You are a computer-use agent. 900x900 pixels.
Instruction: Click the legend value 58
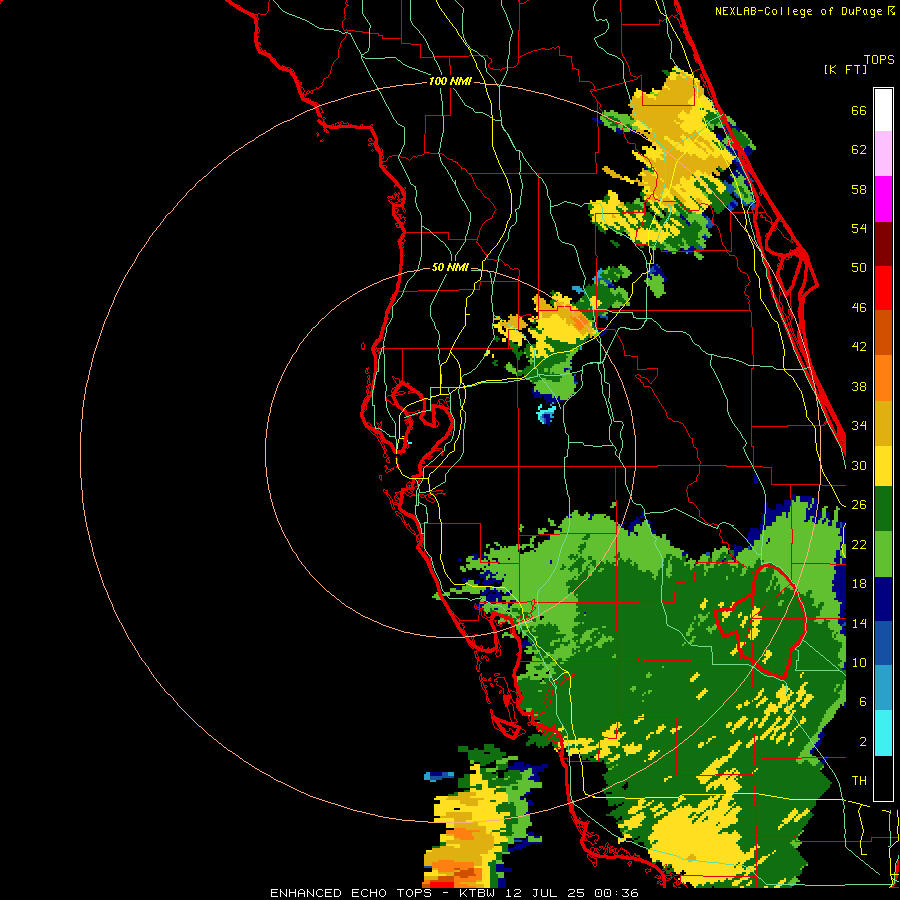tap(859, 189)
